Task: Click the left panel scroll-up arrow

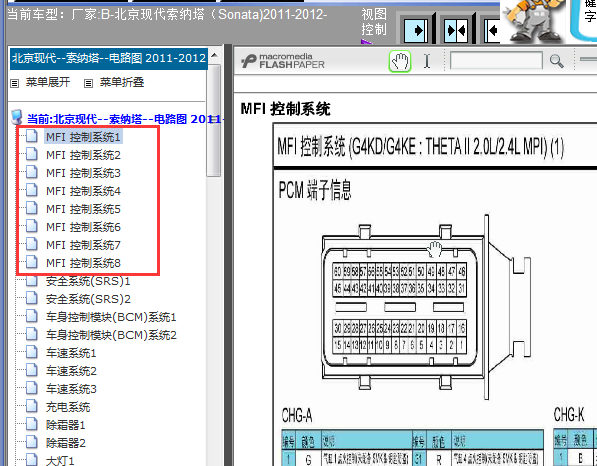Action: 214,56
